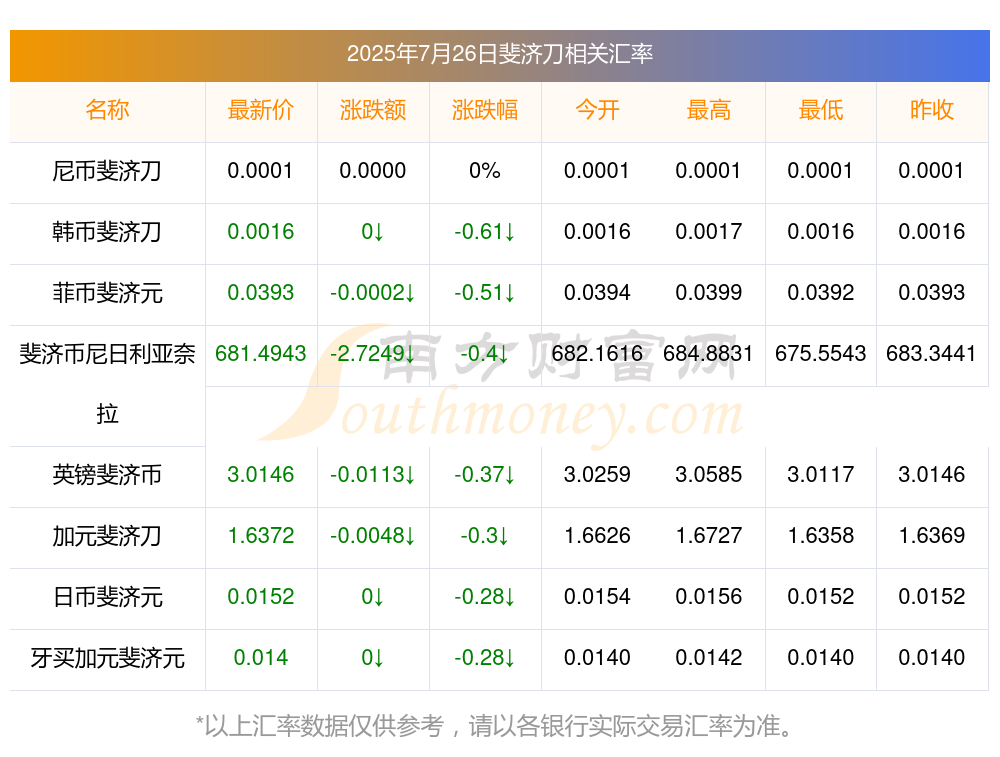This screenshot has width=1000, height=757.
Task: Click latest price 1.6372
Action: (261, 536)
